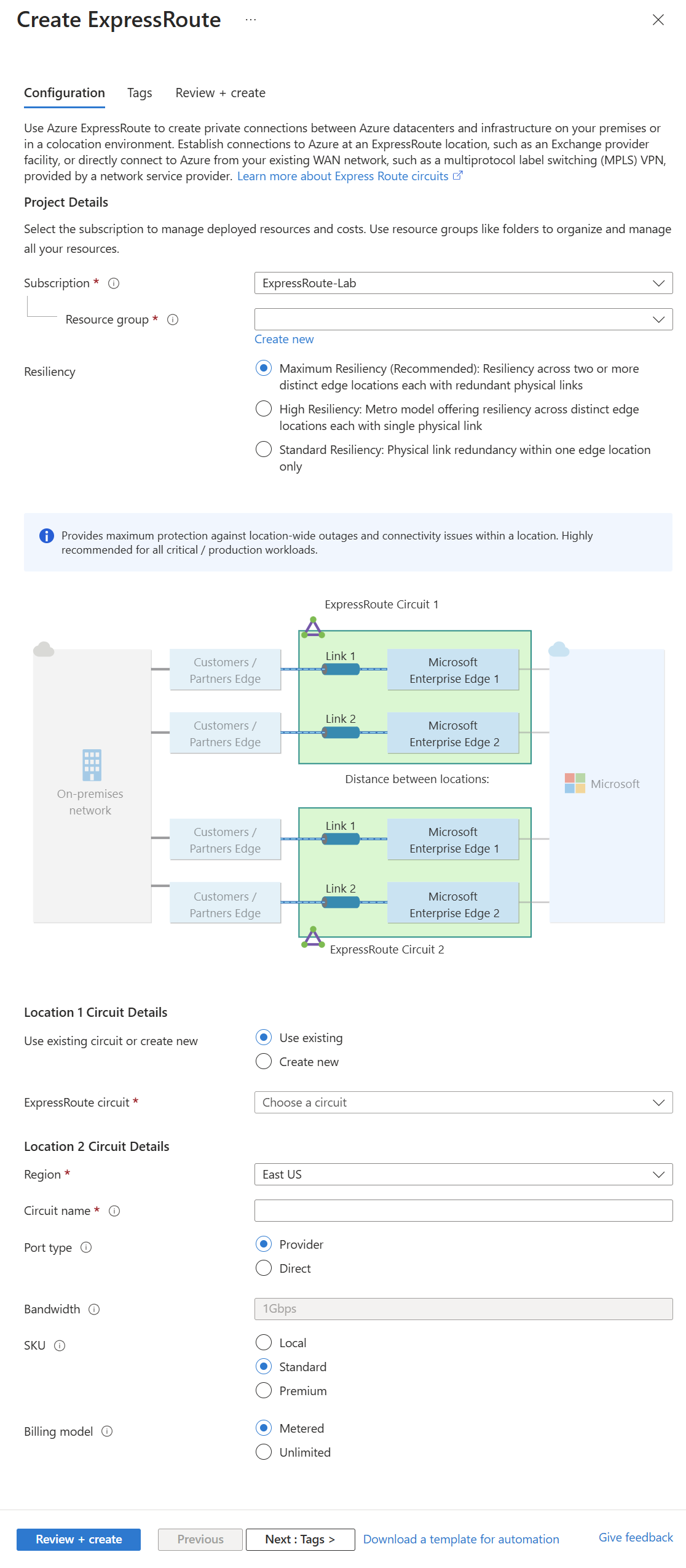
Task: Open the Review + create tab
Action: pyautogui.click(x=220, y=93)
